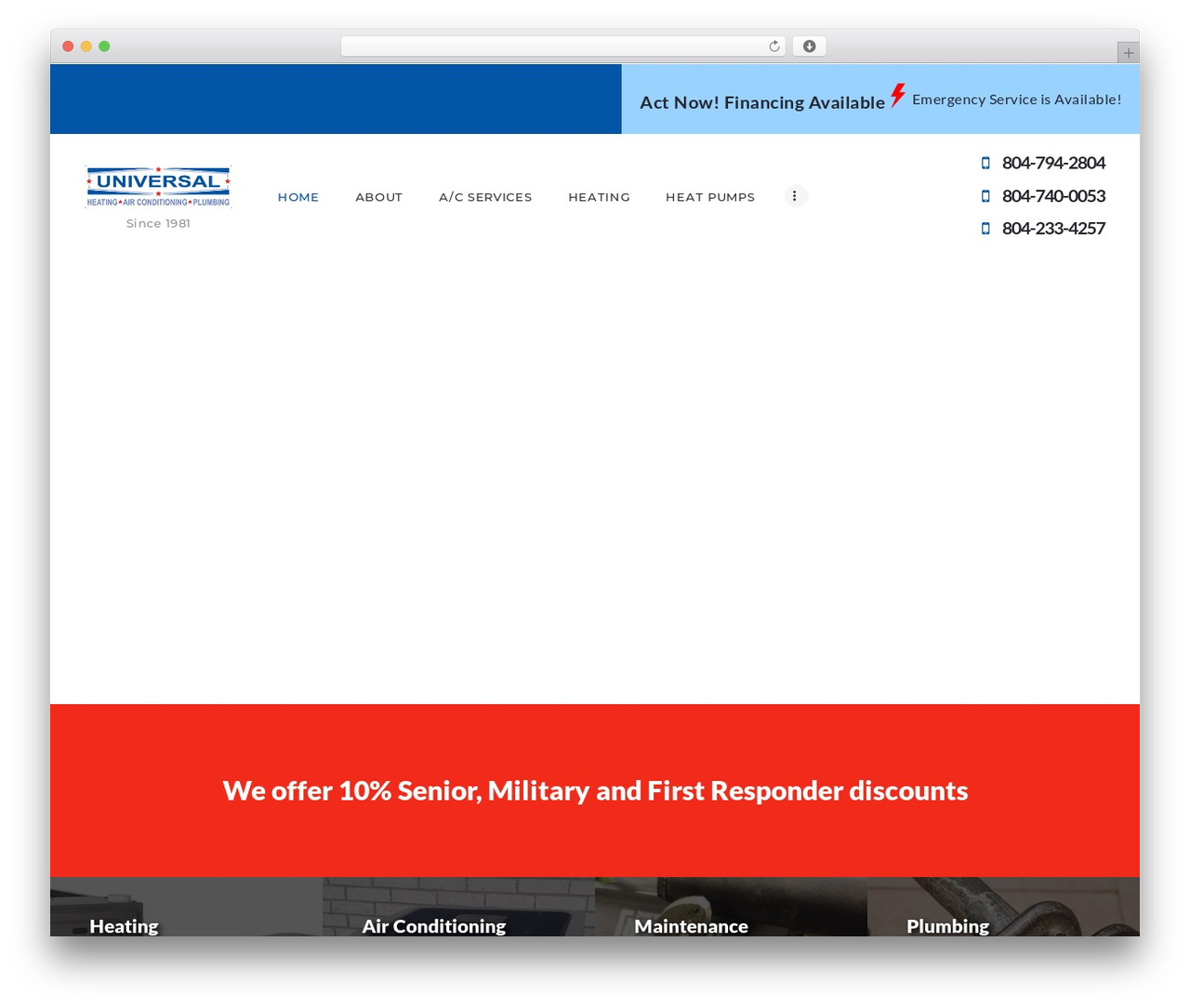Add a new browser tab
This screenshot has width=1190, height=1008.
(1128, 53)
